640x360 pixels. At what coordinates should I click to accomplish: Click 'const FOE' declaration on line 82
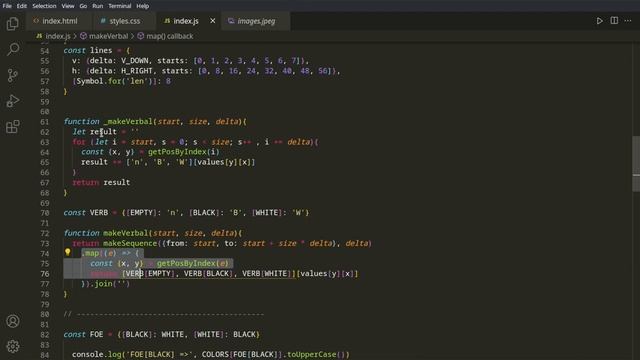click(84, 335)
